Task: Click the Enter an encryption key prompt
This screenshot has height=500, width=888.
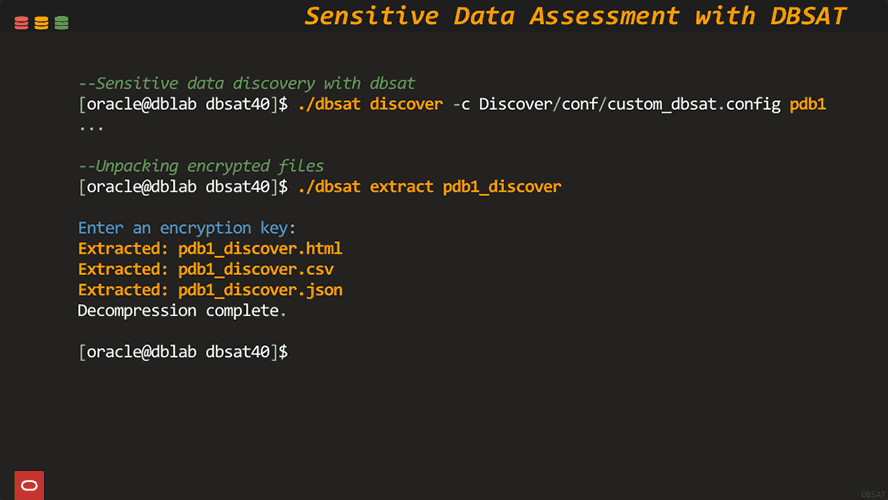Action: click(187, 228)
